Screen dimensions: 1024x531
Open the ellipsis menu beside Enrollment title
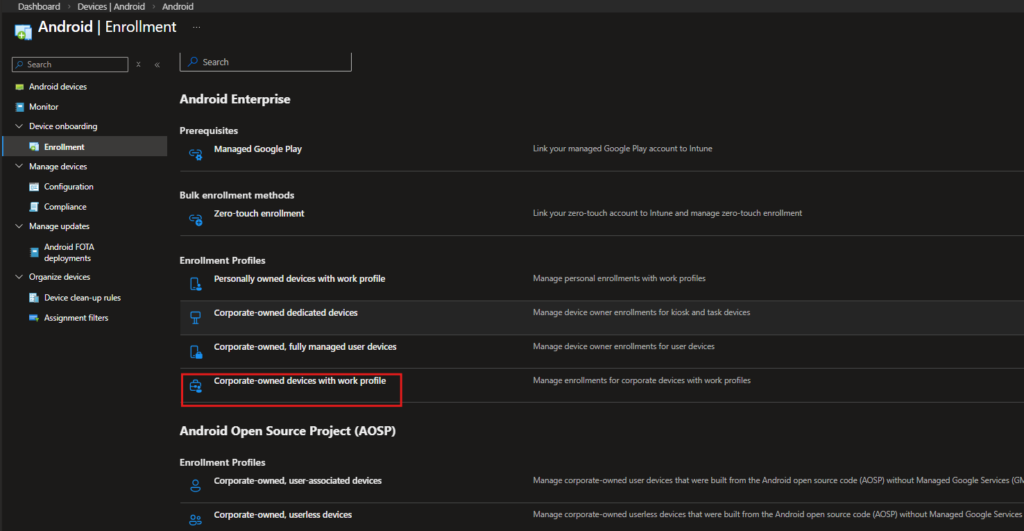click(196, 27)
